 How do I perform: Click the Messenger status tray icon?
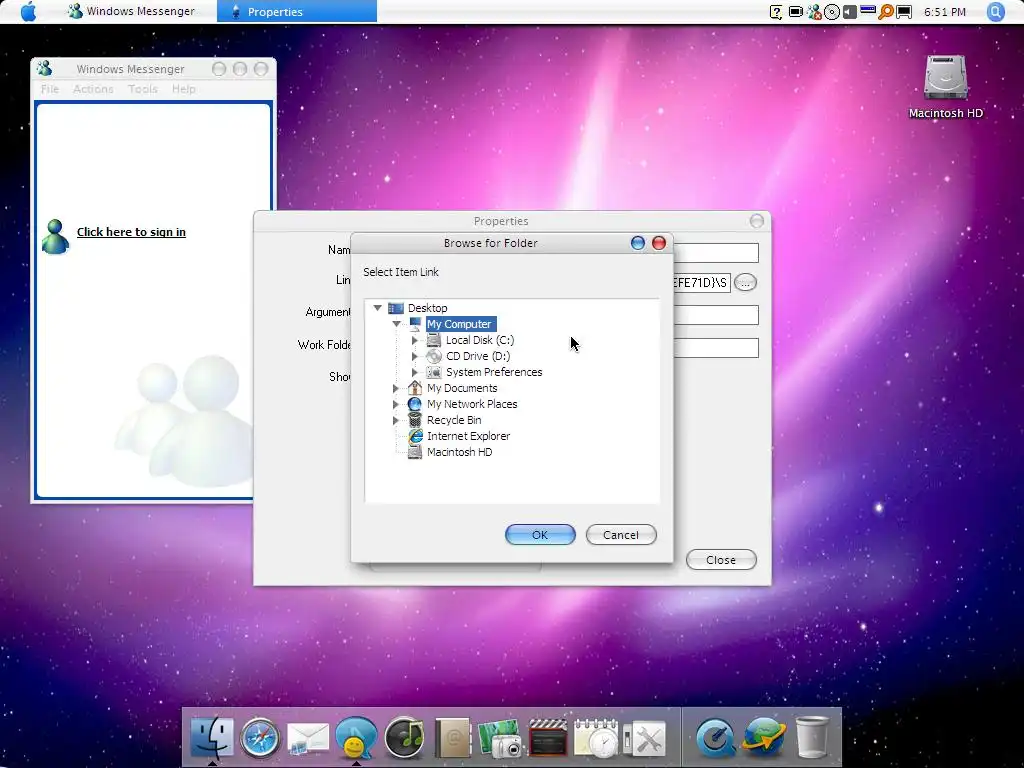(x=814, y=12)
